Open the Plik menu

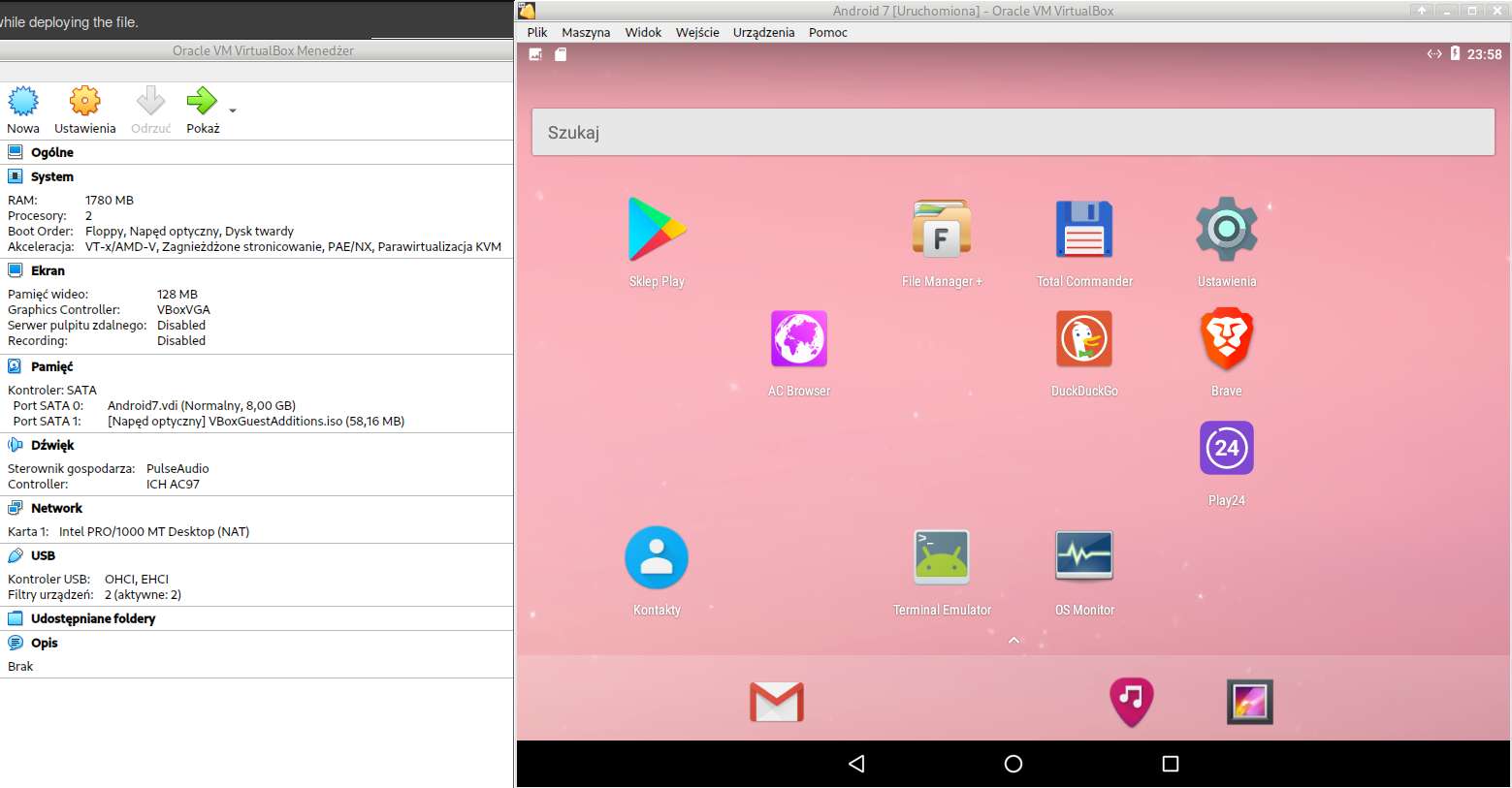pos(537,32)
